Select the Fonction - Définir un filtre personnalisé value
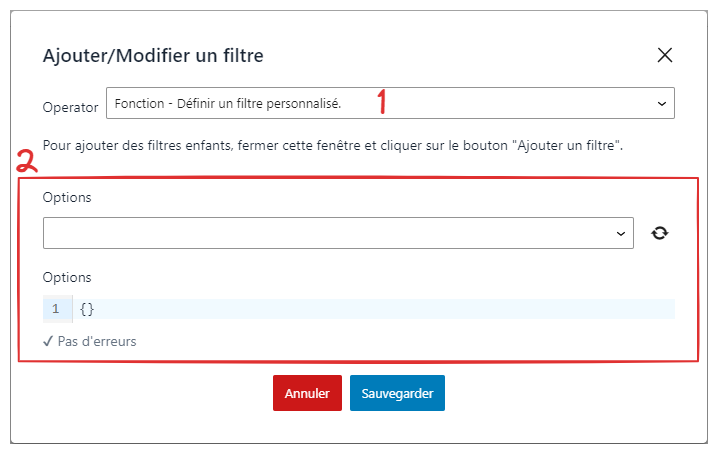This screenshot has width=718, height=454. point(228,104)
